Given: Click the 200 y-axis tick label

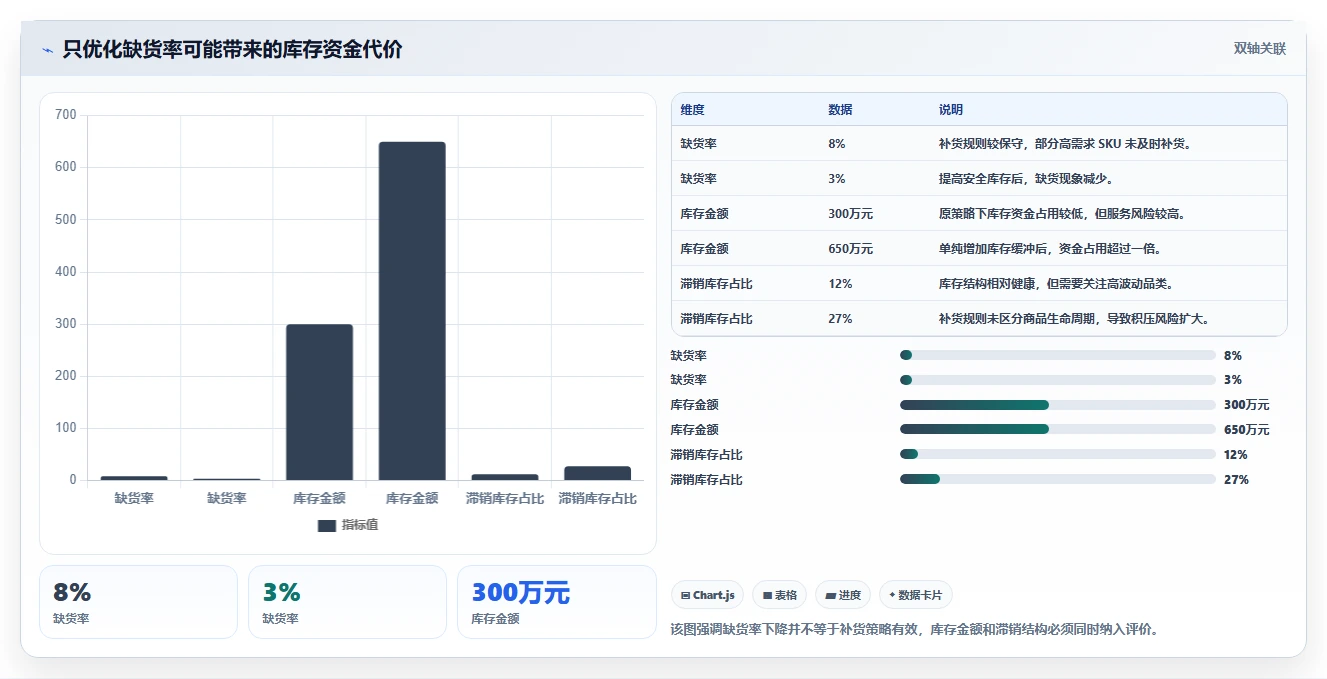Looking at the screenshot, I should tap(66, 376).
